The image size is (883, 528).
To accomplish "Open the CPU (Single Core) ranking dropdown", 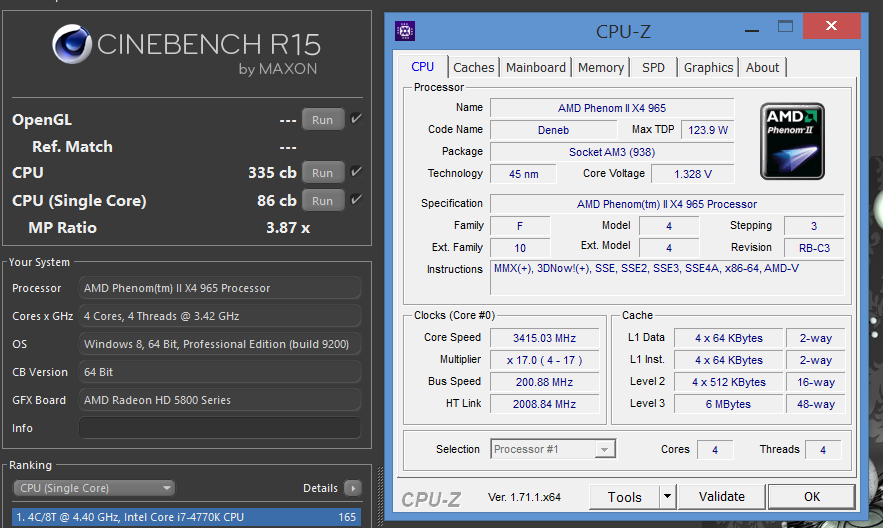I will pos(94,488).
